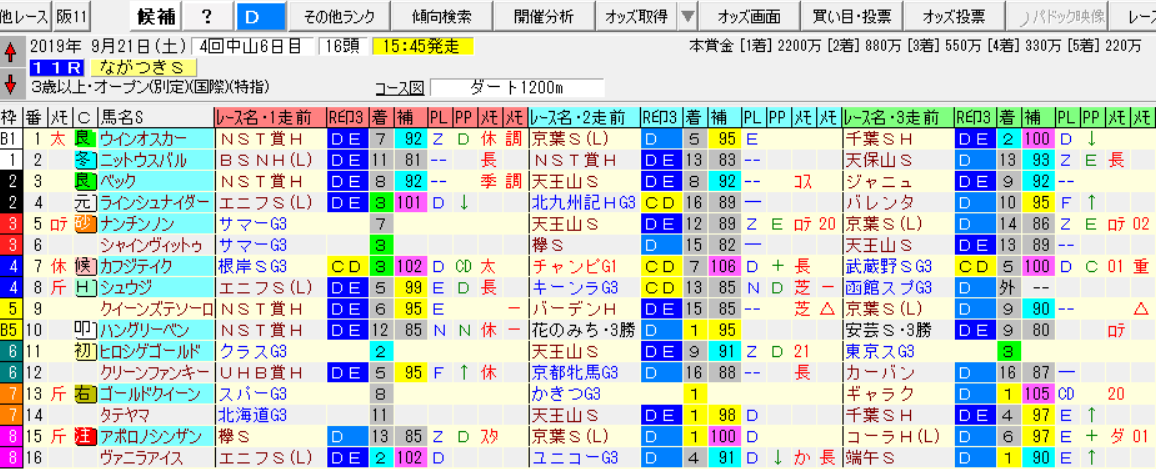
Task: Click the 11R race number badge
Action: click(x=58, y=68)
